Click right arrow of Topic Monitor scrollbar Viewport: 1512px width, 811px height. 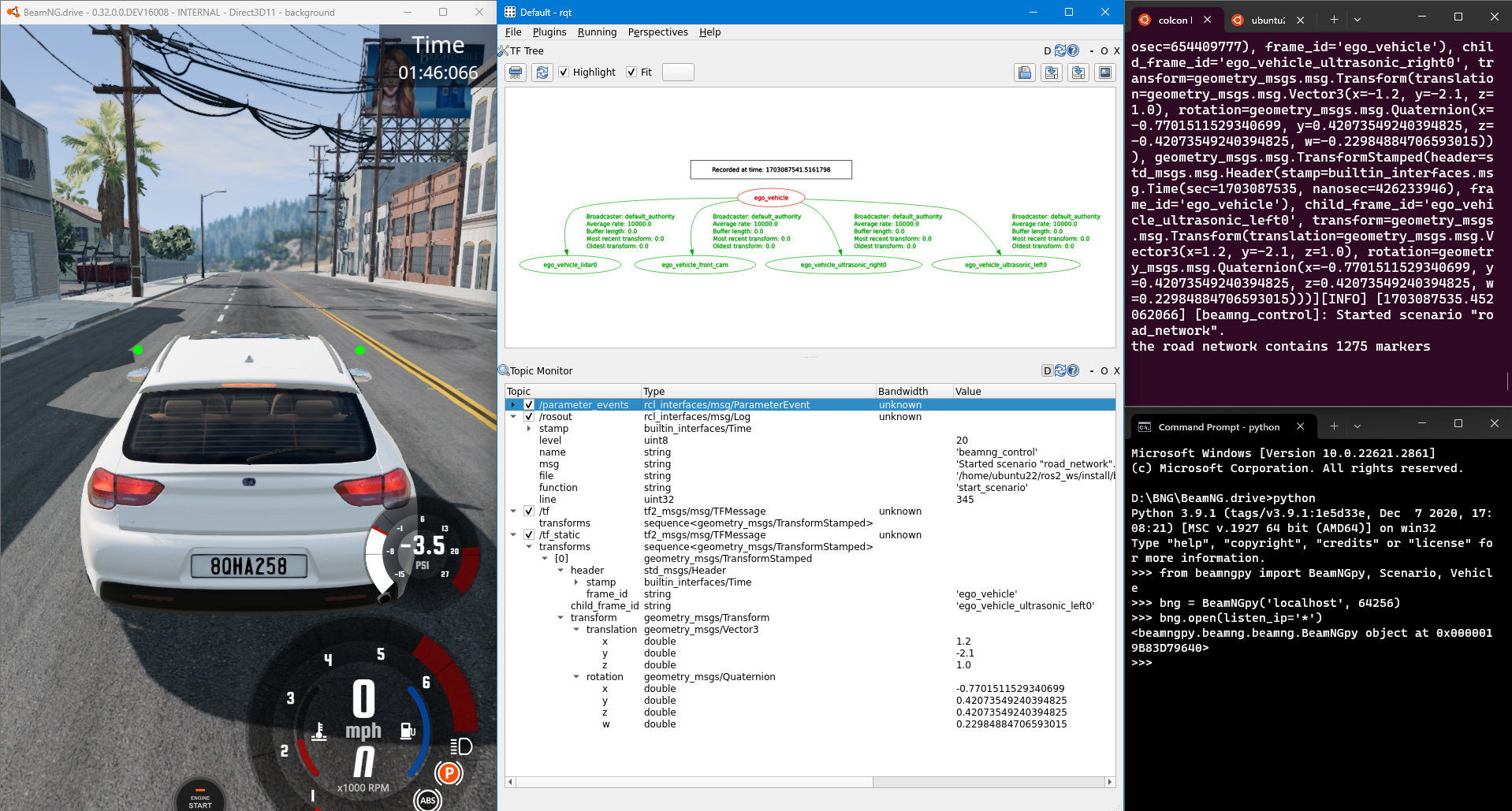tap(1110, 783)
